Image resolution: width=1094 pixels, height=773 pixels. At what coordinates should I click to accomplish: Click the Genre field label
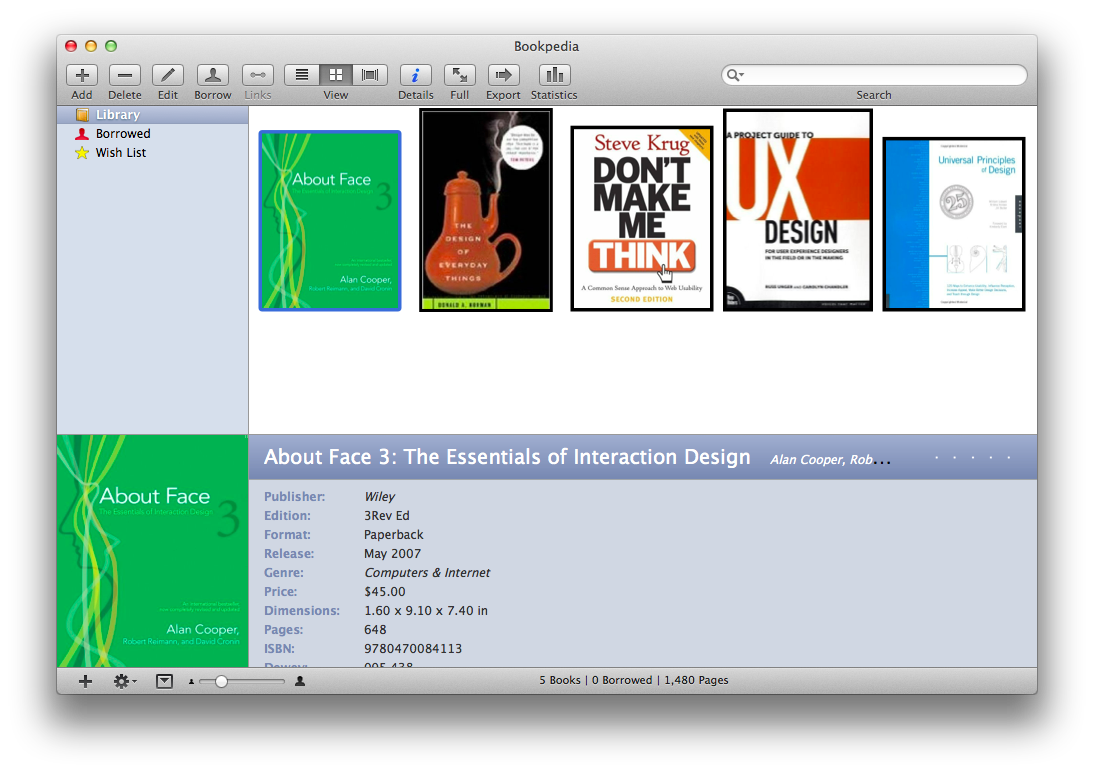pyautogui.click(x=284, y=573)
